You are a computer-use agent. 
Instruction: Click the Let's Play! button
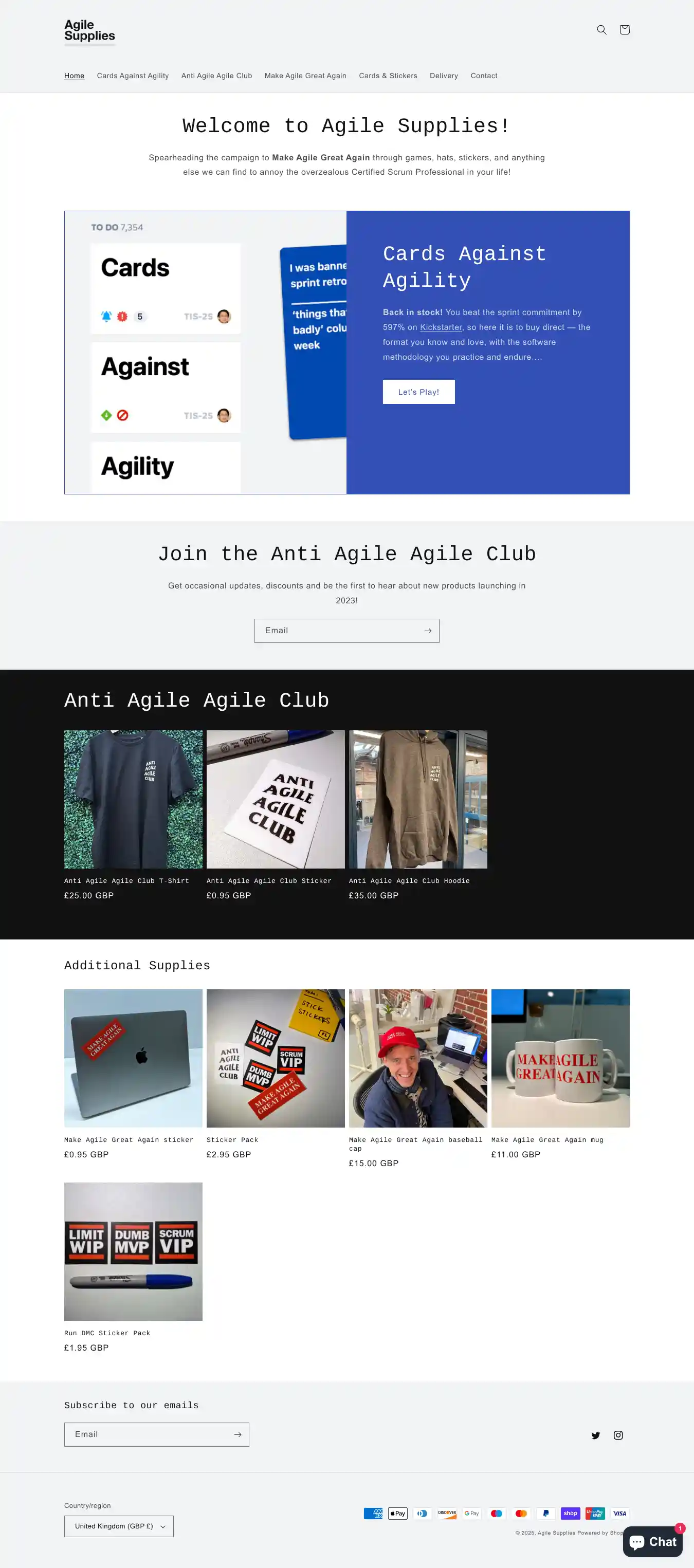pos(419,392)
